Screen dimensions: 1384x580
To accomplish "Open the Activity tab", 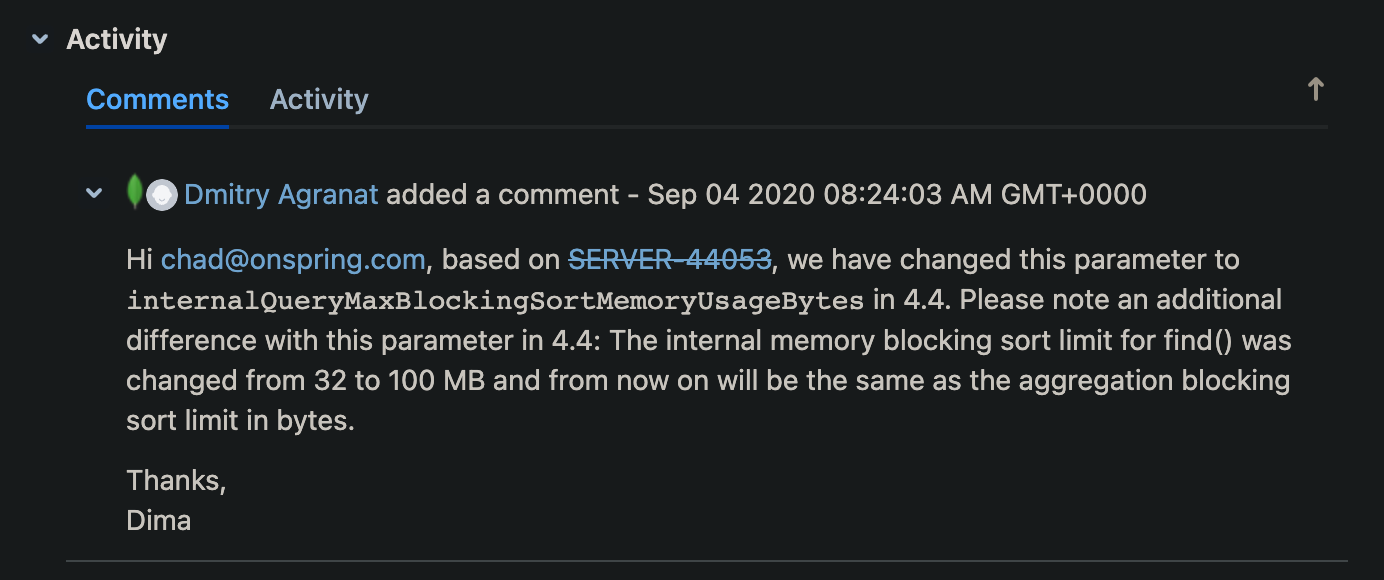I will pyautogui.click(x=319, y=100).
